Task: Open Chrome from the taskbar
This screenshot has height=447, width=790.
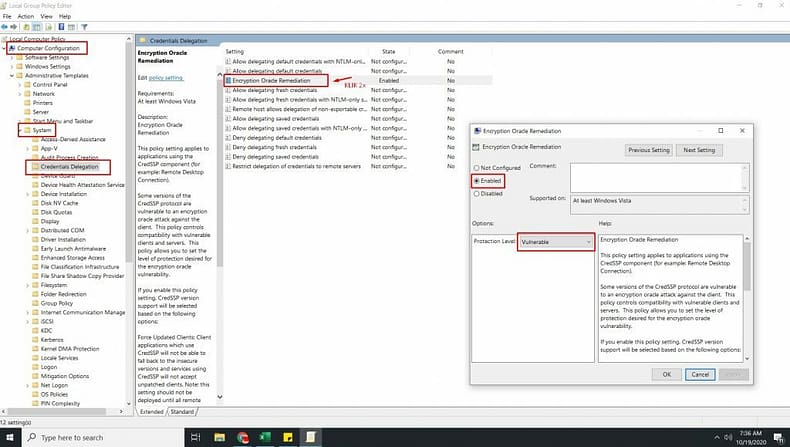Action: (243, 437)
